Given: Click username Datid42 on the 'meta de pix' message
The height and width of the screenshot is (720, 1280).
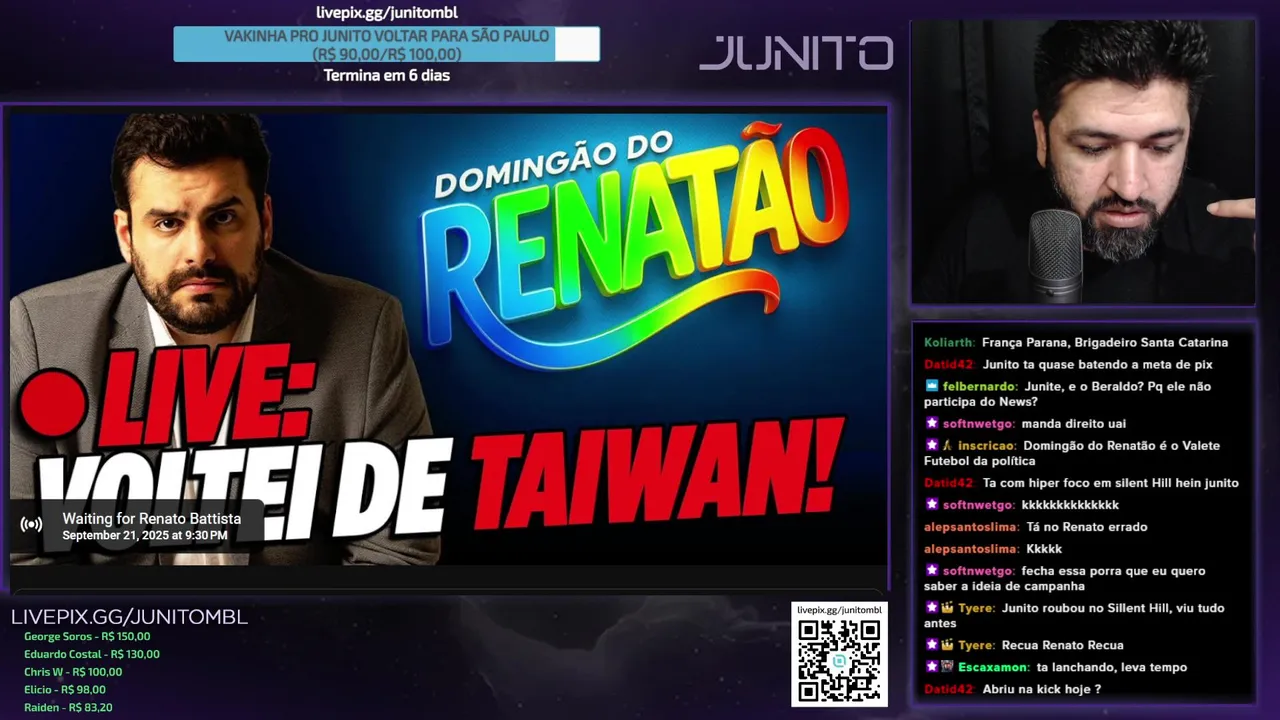Looking at the screenshot, I should click(x=949, y=365).
